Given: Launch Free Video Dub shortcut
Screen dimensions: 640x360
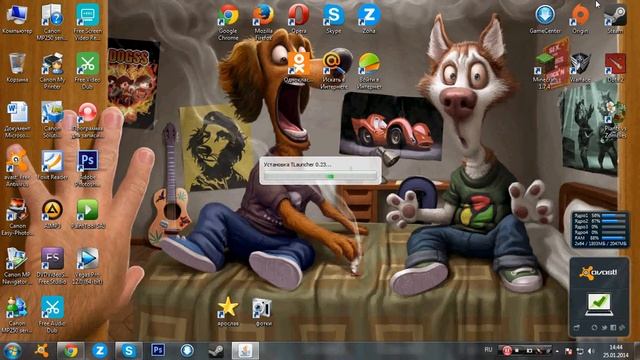Looking at the screenshot, I should point(87,71).
